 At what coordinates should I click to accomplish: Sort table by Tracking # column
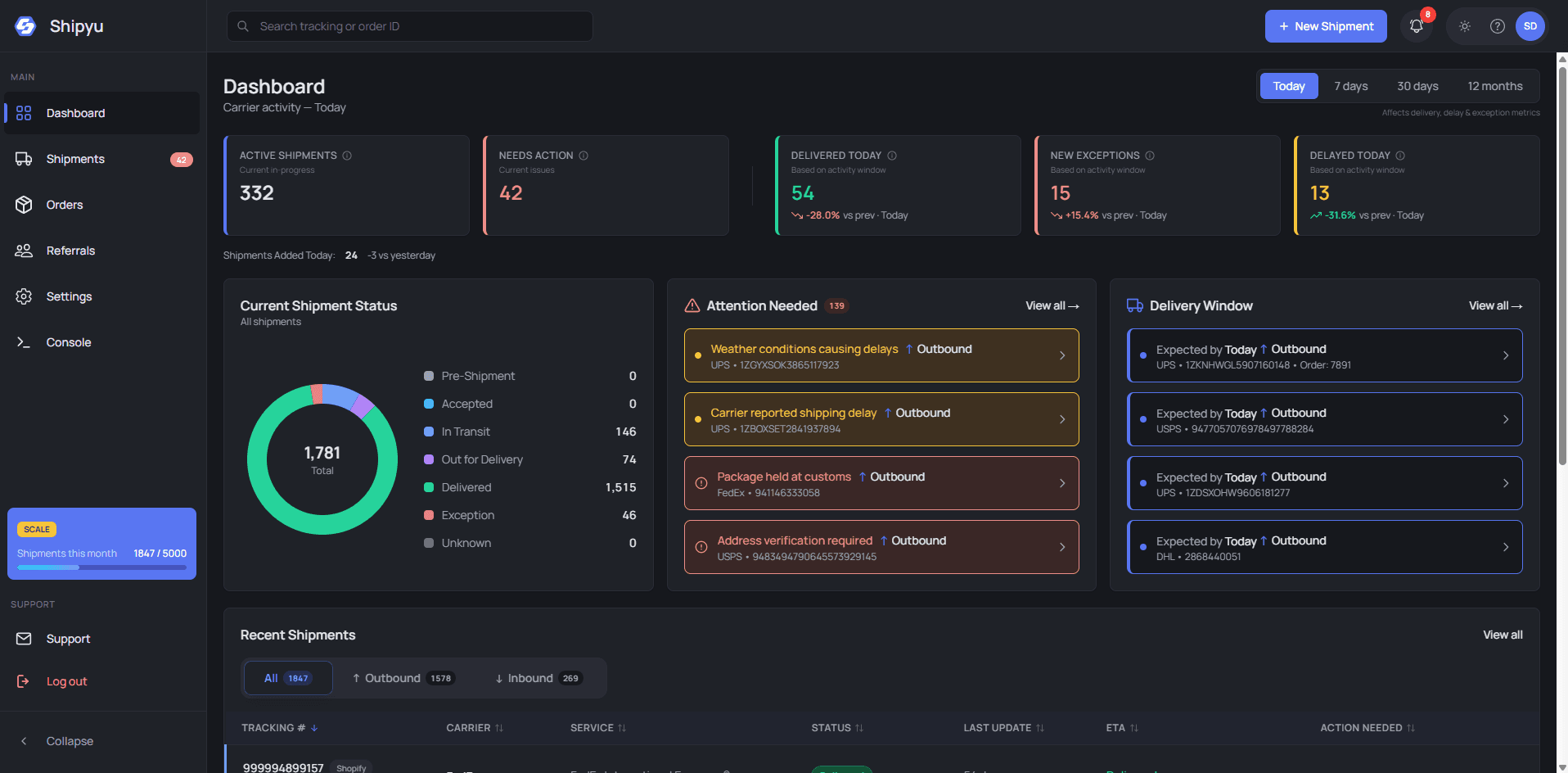pos(279,728)
